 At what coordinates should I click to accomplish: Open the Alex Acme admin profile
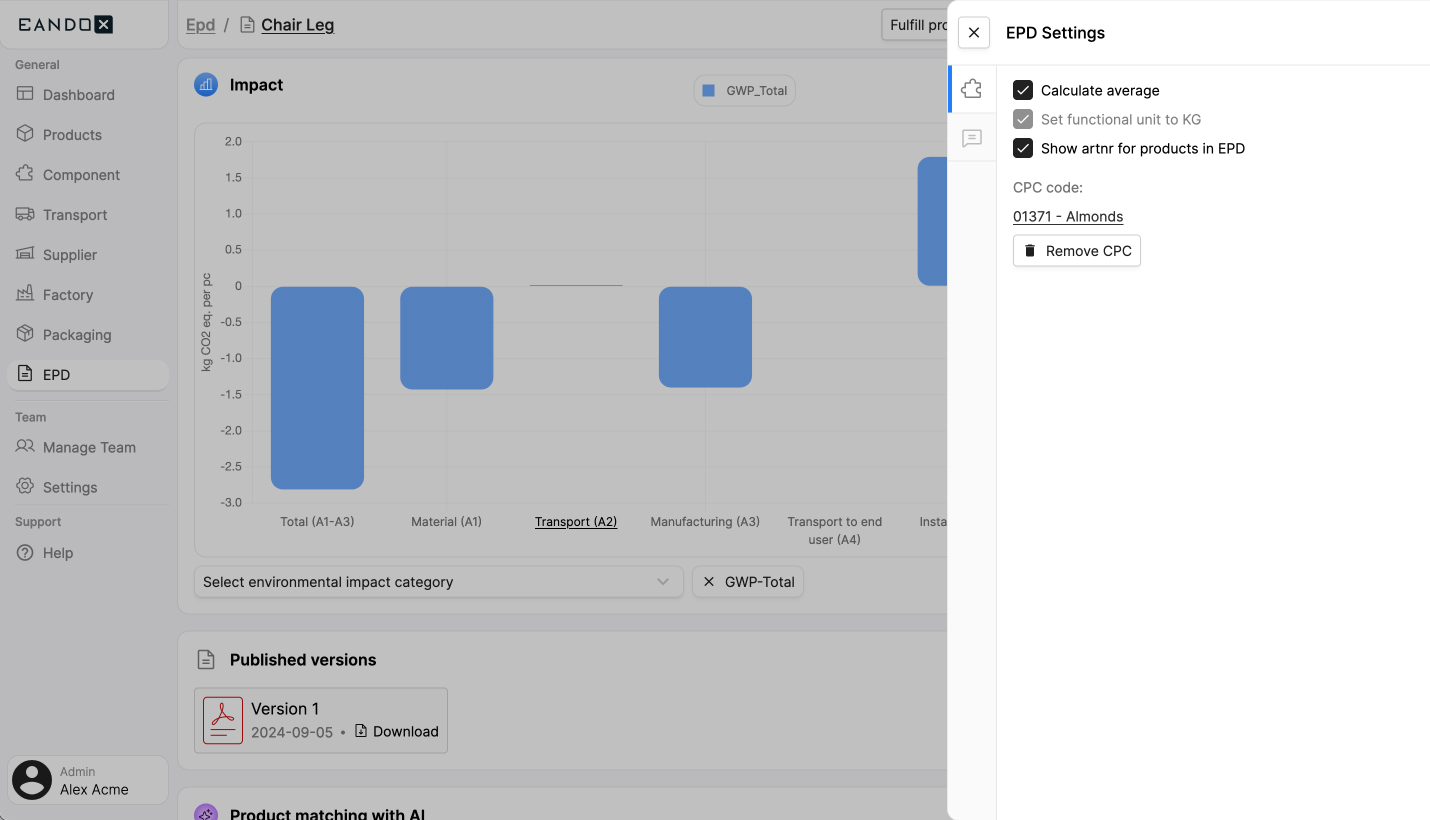[x=86, y=780]
